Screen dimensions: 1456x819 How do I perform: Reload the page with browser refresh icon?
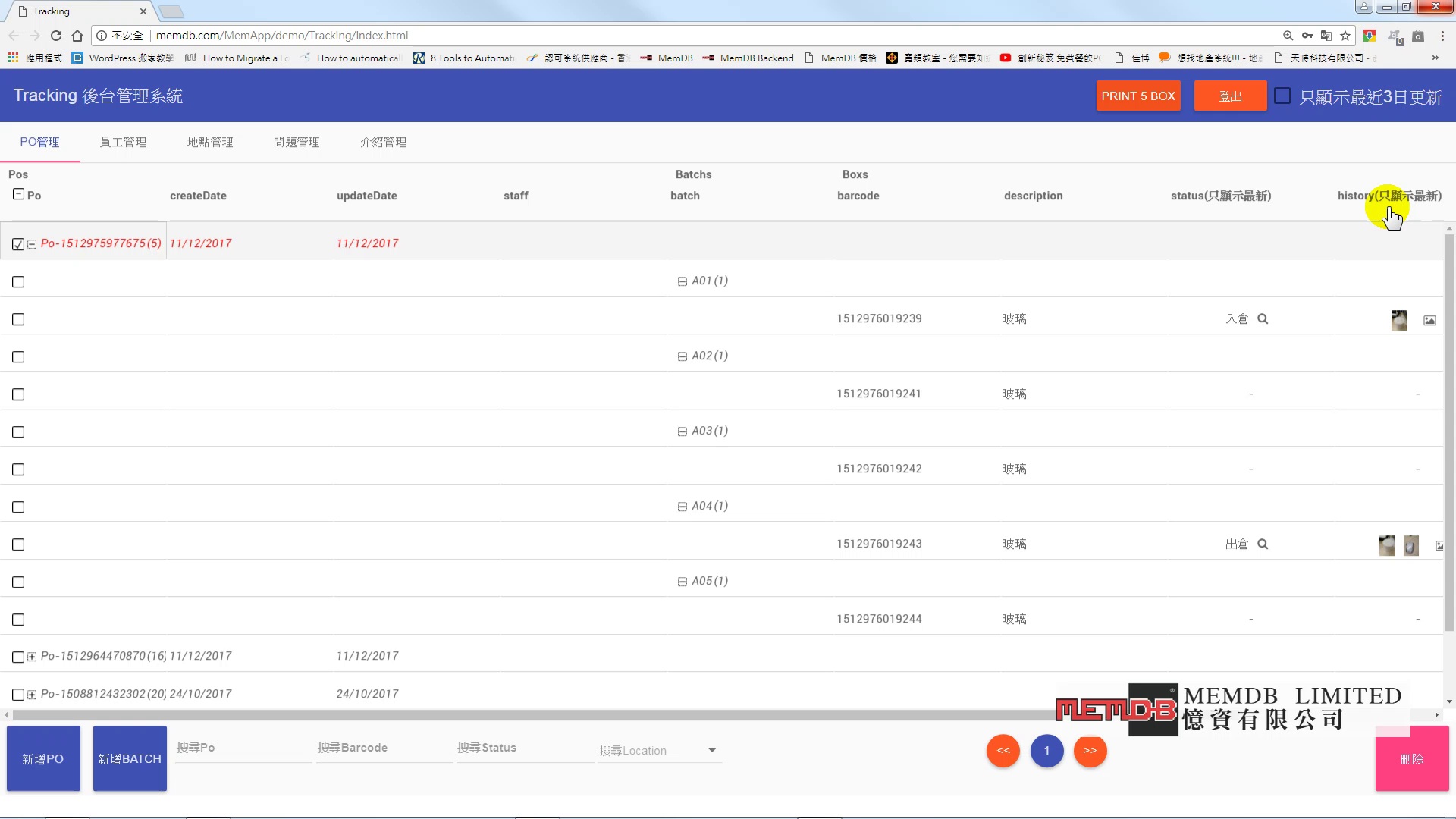pyautogui.click(x=56, y=36)
